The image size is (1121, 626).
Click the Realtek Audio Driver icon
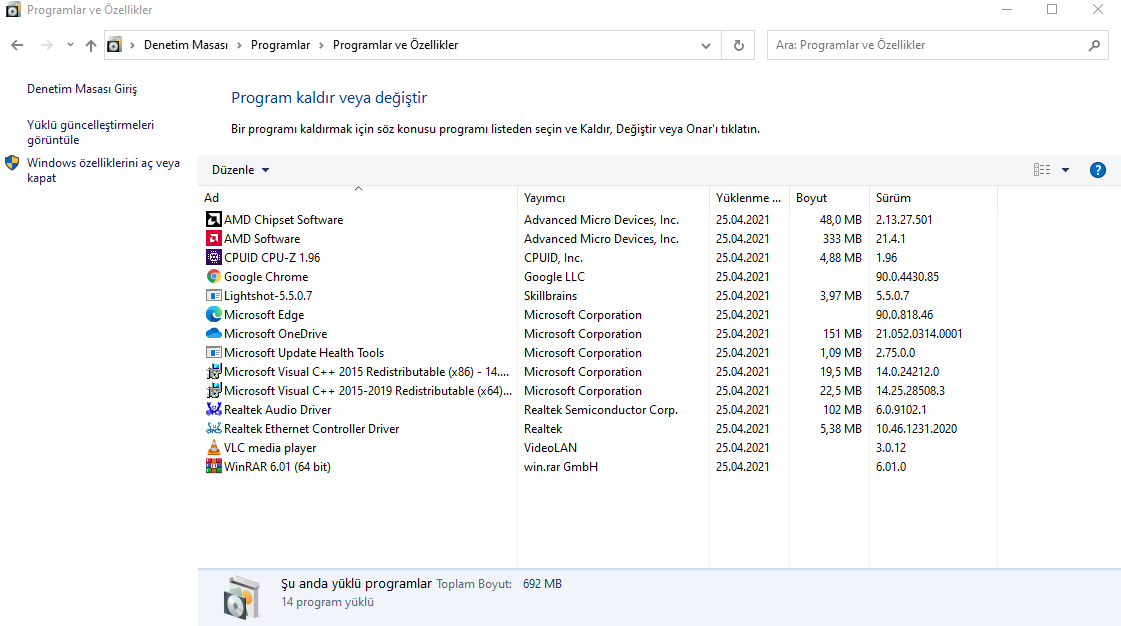[x=213, y=410]
